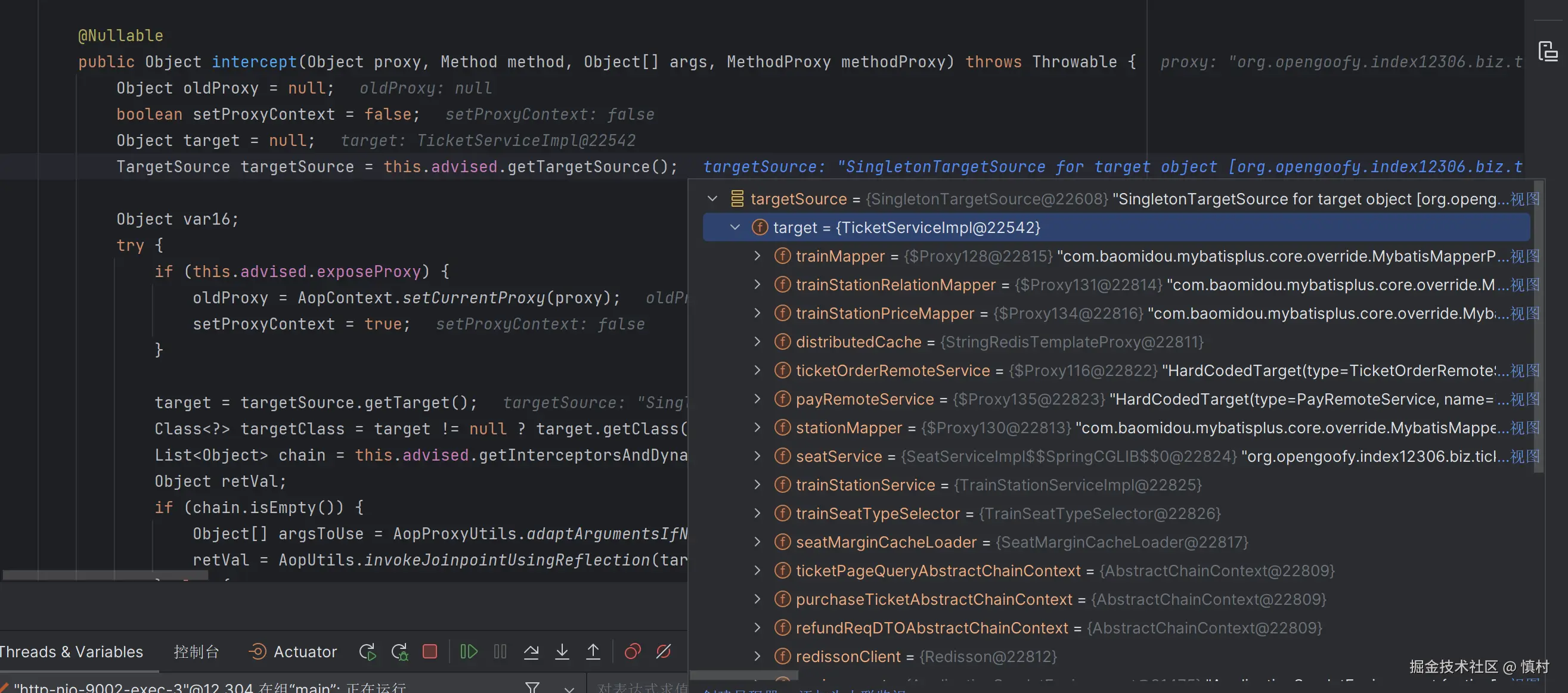Click the Step Over icon

(531, 652)
